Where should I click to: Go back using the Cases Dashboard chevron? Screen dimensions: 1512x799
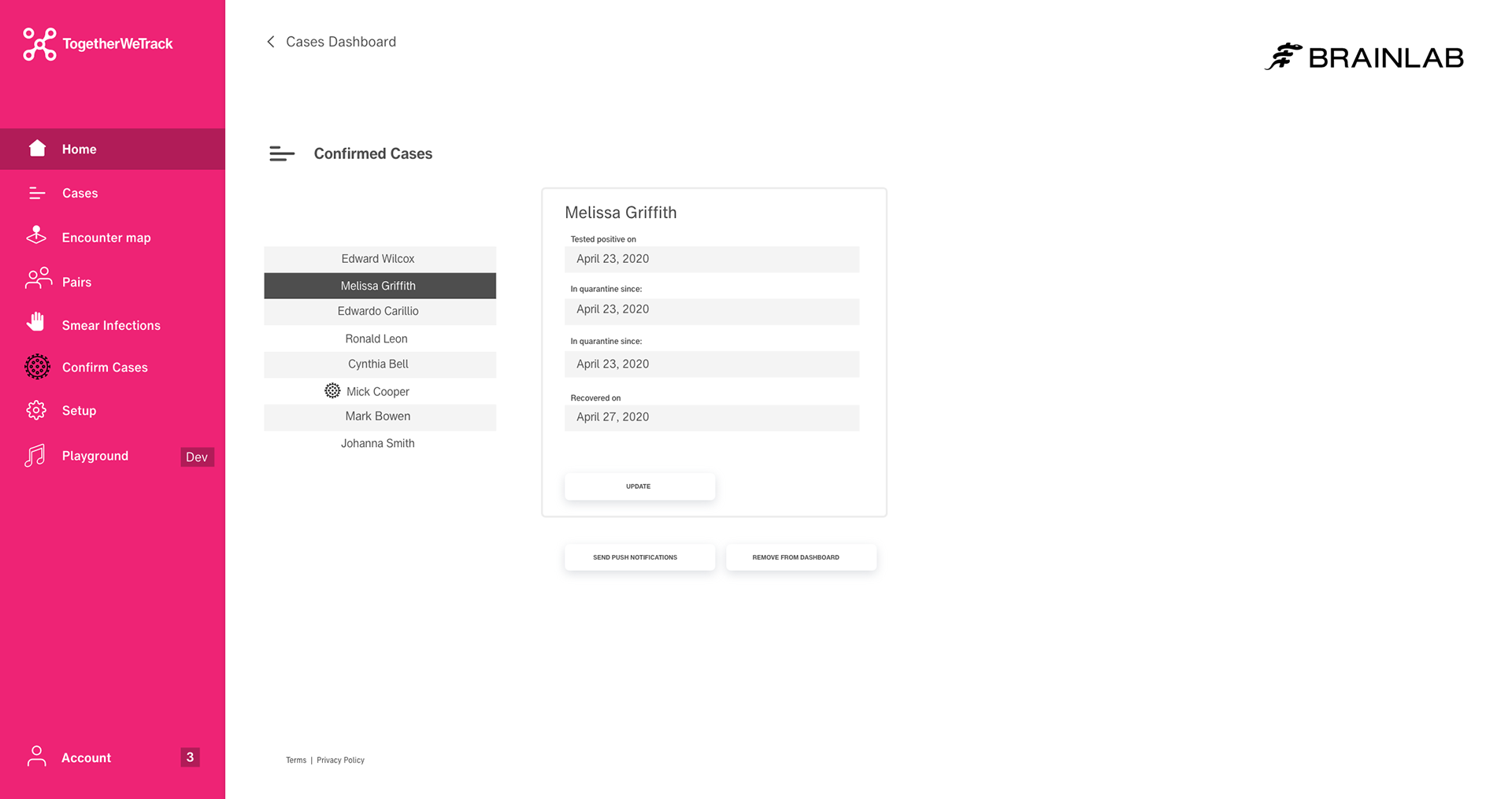pyautogui.click(x=271, y=42)
